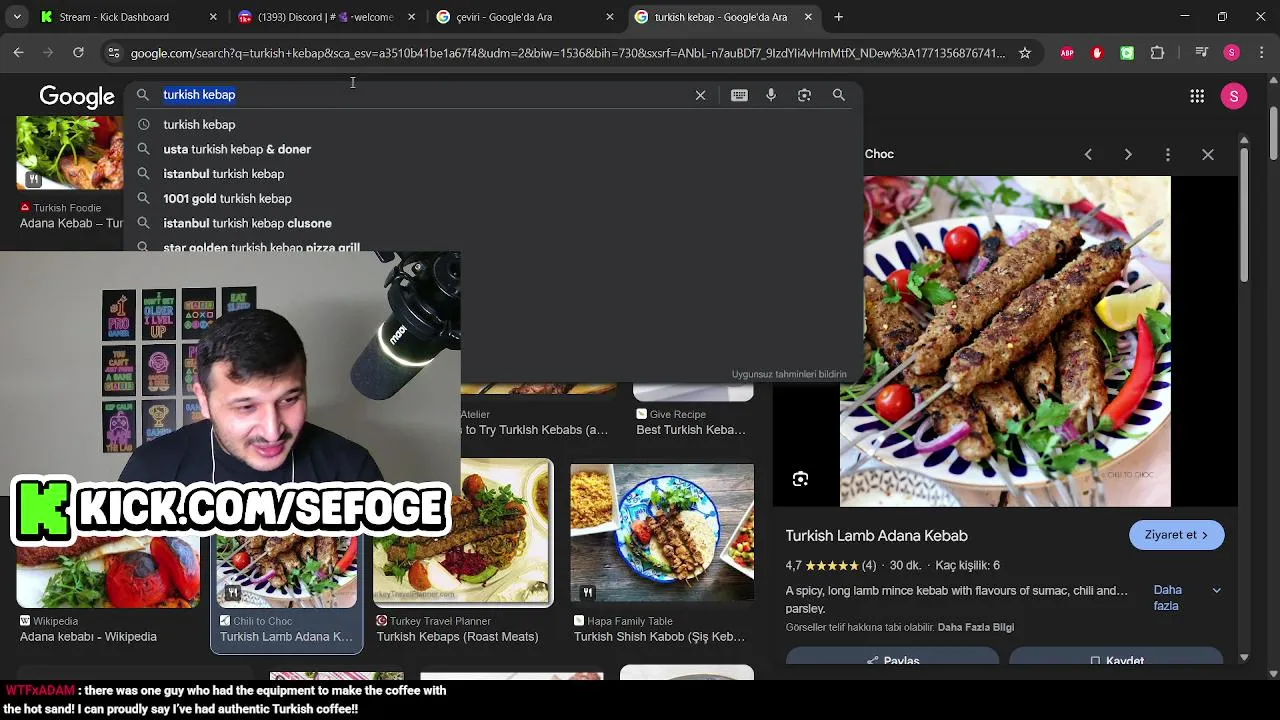This screenshot has height=720, width=1280.
Task: Open Chrome three-dot menu
Action: click(x=1262, y=53)
